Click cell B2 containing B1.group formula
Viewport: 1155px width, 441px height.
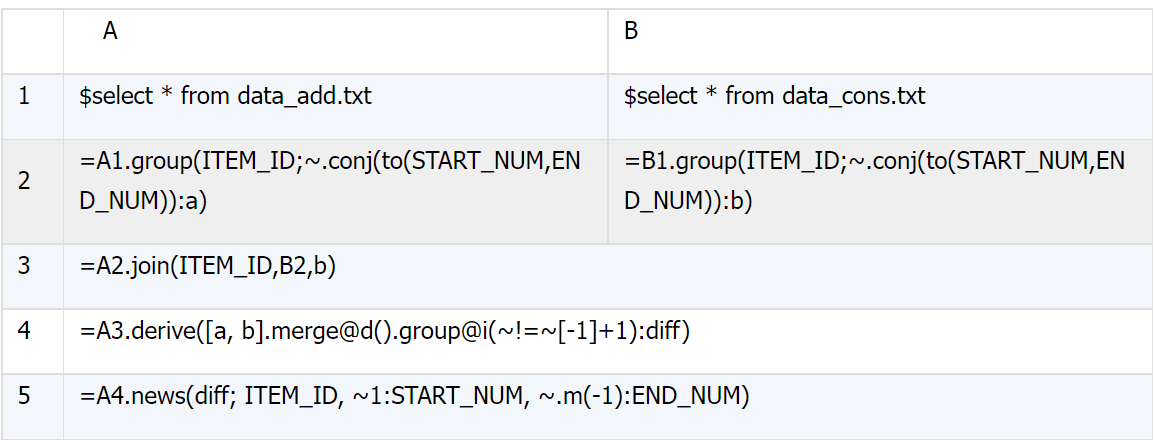(881, 191)
